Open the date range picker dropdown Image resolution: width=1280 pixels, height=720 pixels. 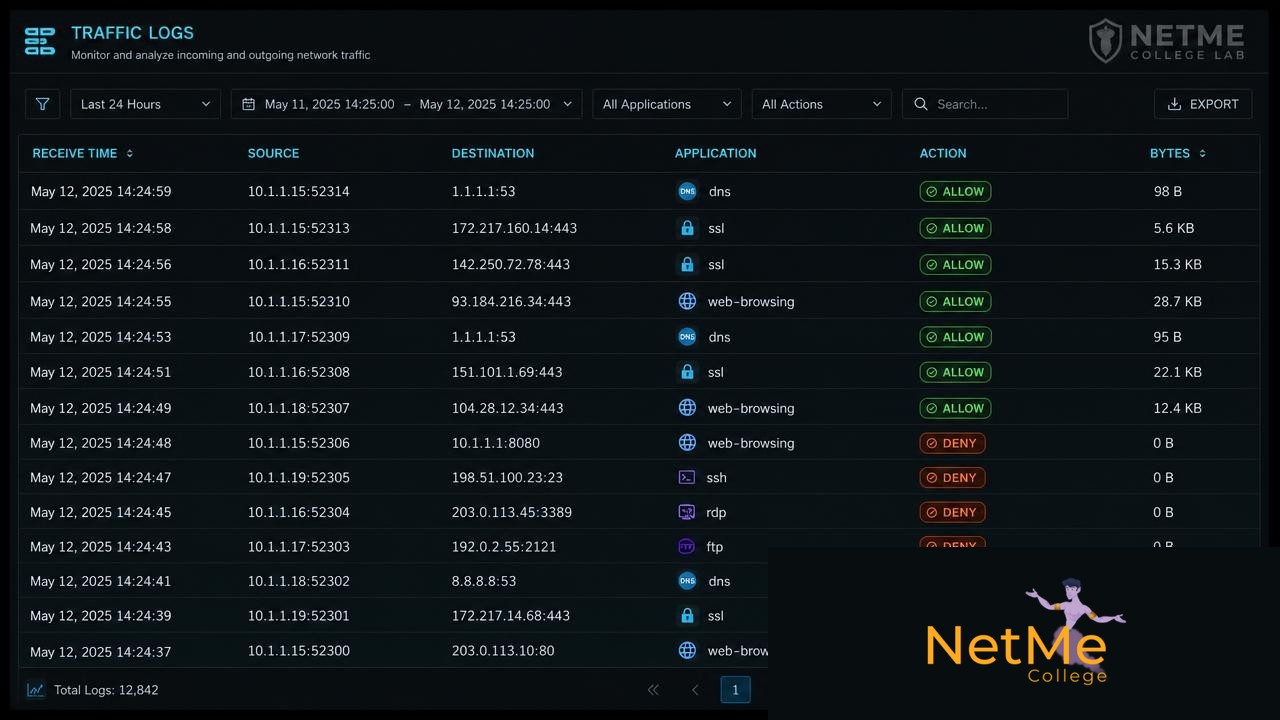point(406,104)
